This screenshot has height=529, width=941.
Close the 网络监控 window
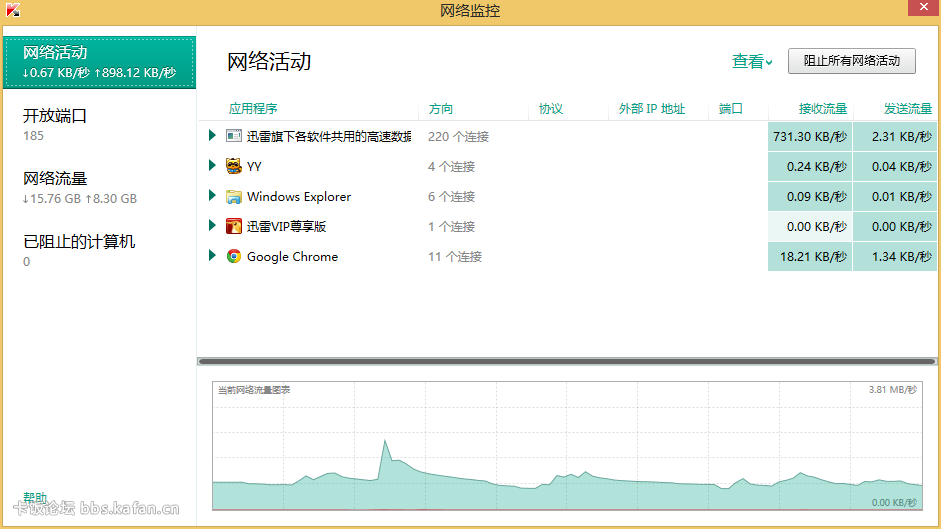923,7
